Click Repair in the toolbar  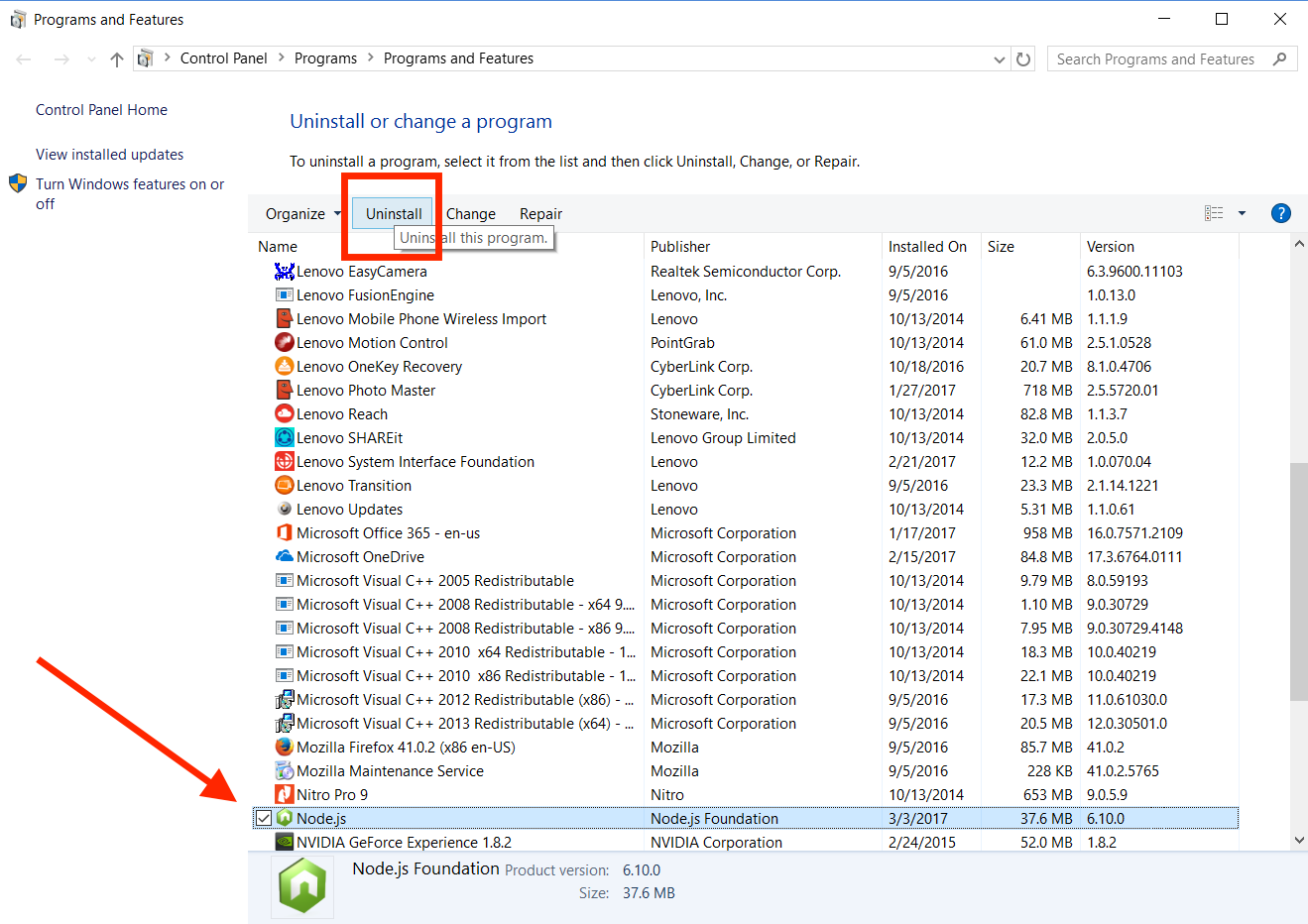(x=540, y=213)
